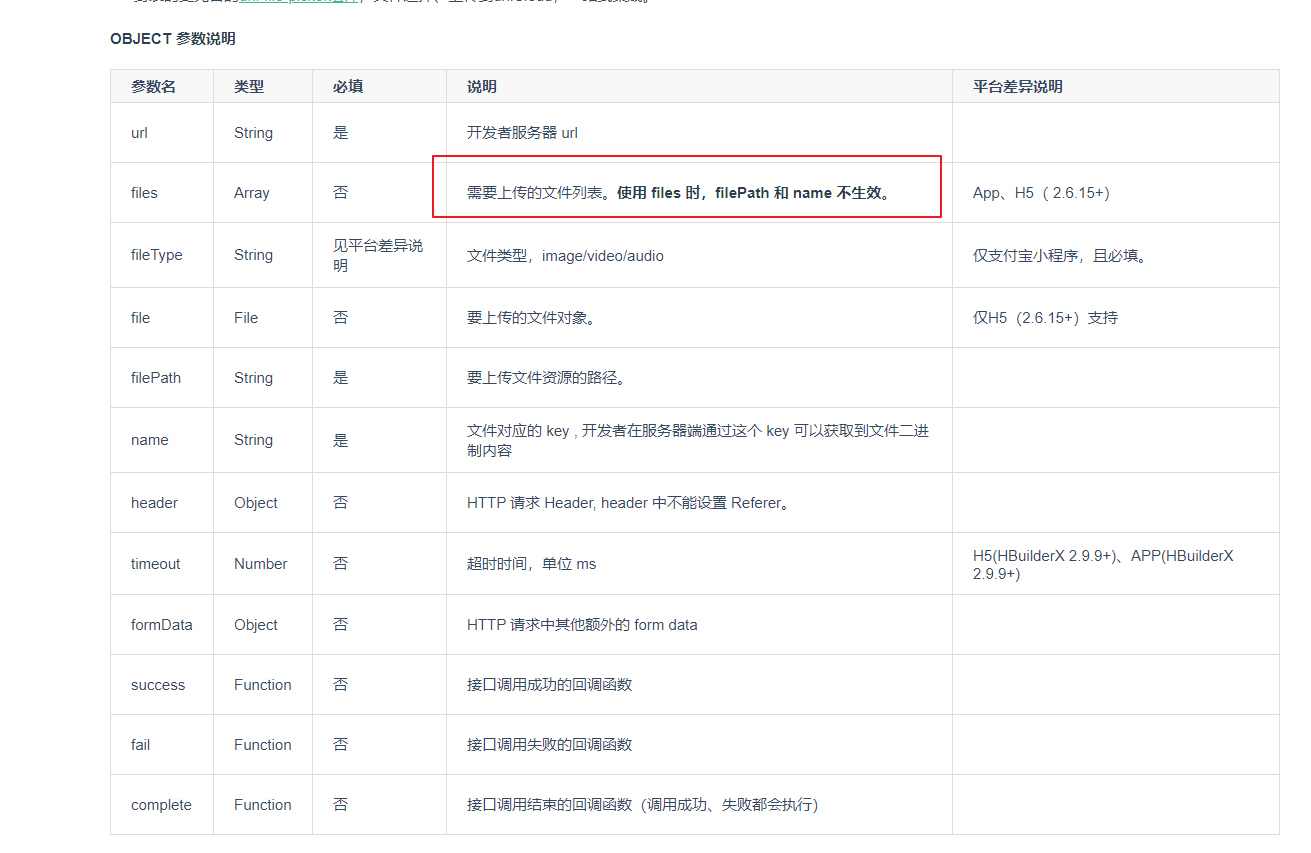Click "接口调用成功的回调函数" description
Viewport: 1311px width, 853px height.
click(x=549, y=685)
